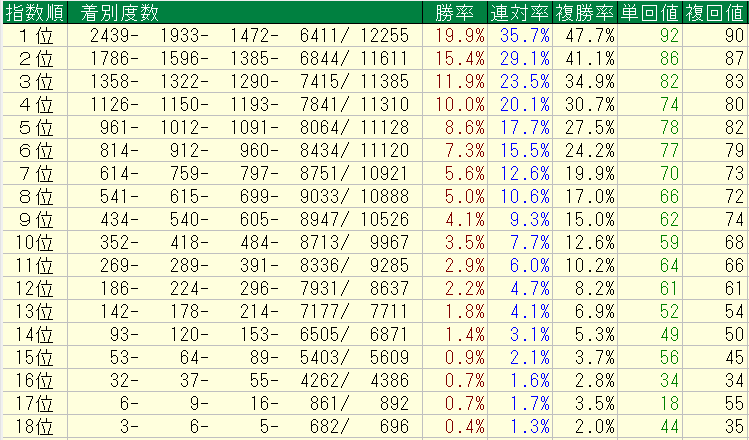Select the 18位 row label

[x=33, y=426]
